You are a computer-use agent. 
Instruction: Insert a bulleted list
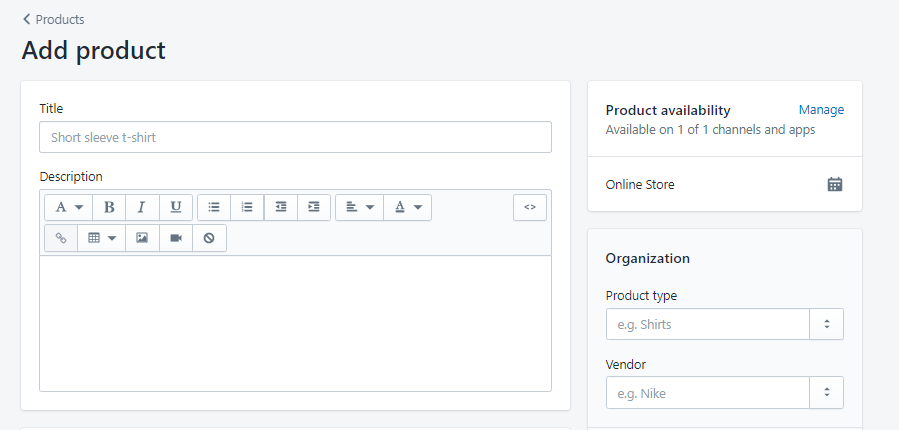214,207
